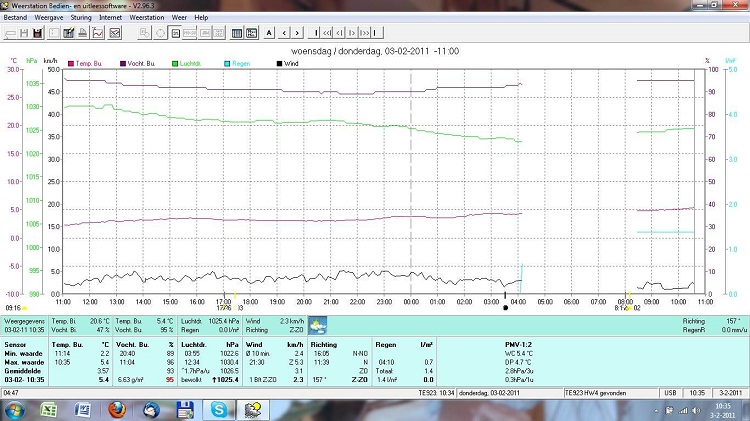Click the Regen cyan color swatch
Screen dimensions: 750x421
click(227, 63)
